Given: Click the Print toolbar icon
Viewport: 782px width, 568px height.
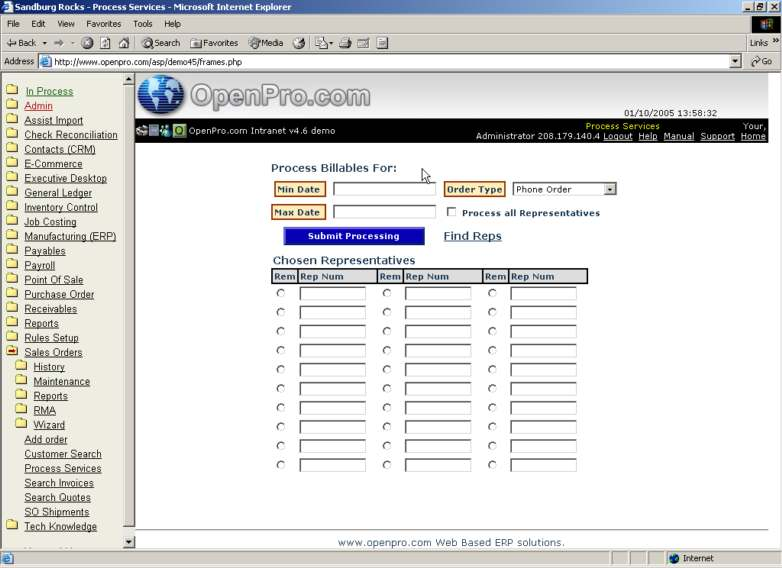Looking at the screenshot, I should 345,43.
